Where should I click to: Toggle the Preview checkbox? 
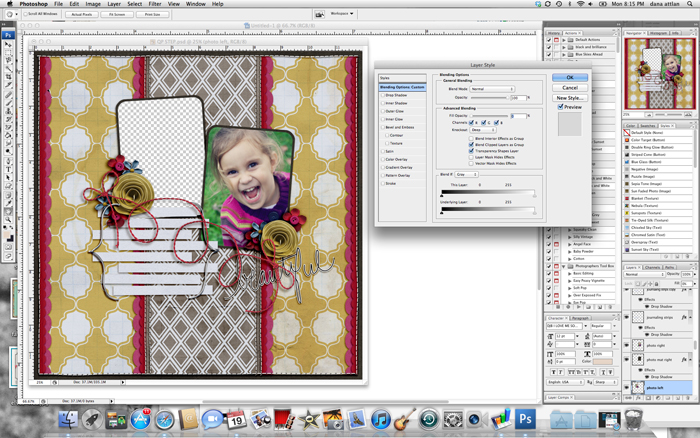pyautogui.click(x=561, y=107)
